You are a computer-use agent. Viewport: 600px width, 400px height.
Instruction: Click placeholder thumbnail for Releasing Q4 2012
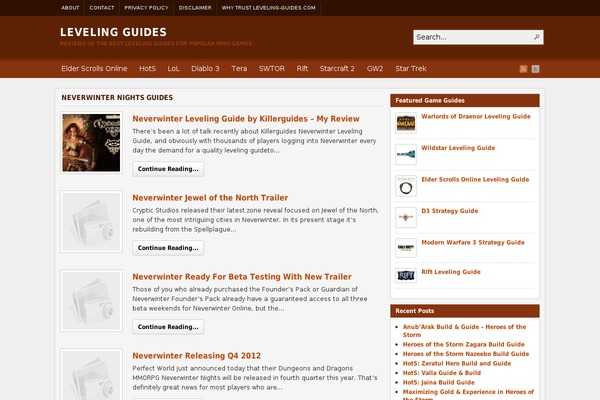pyautogui.click(x=91, y=374)
